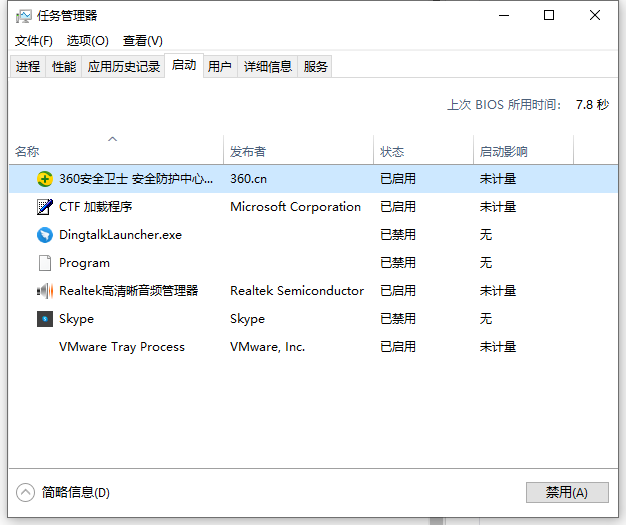626x525 pixels.
Task: Switch to the 进程 tab
Action: click(28, 66)
